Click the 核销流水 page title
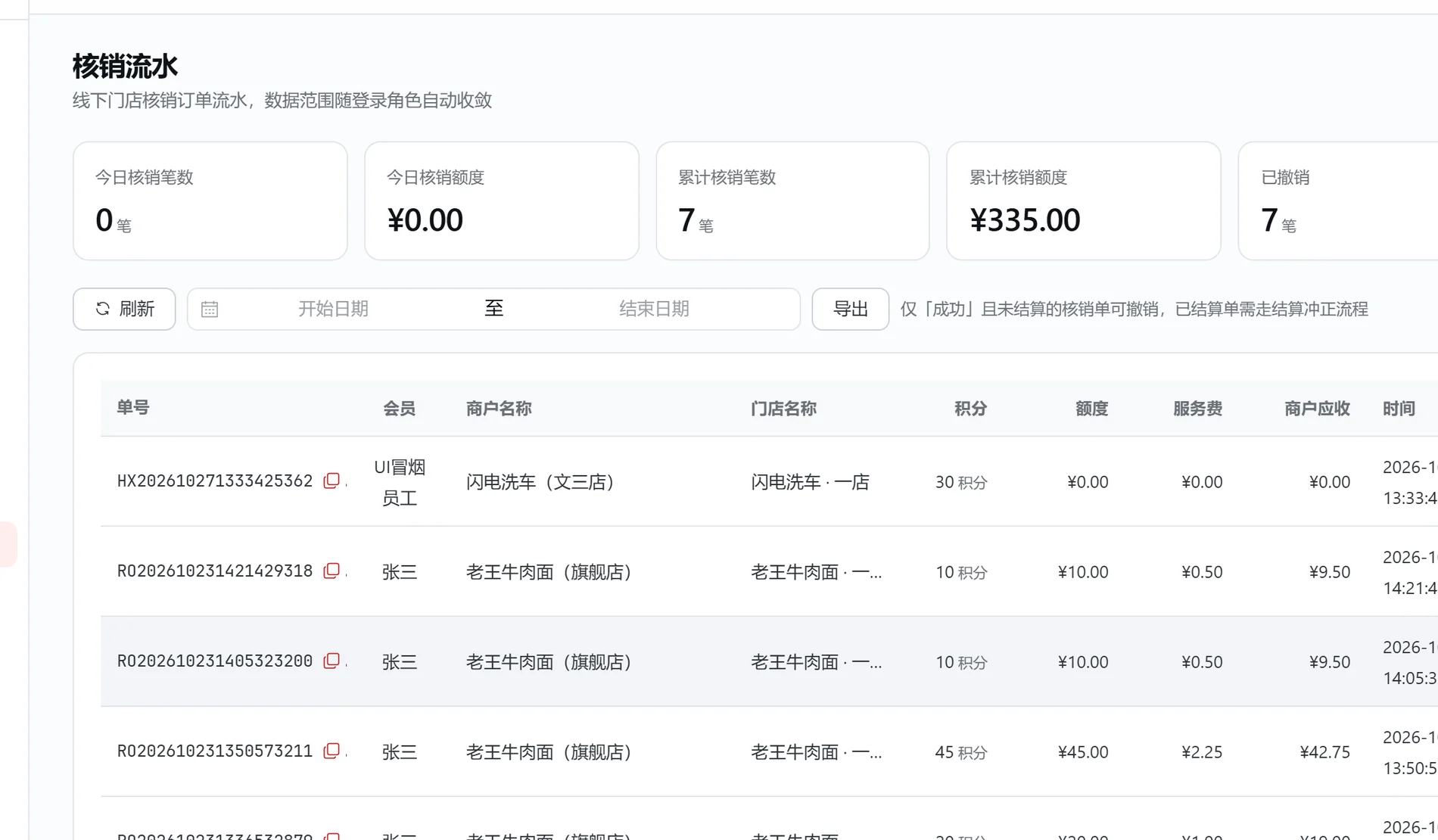 point(125,67)
